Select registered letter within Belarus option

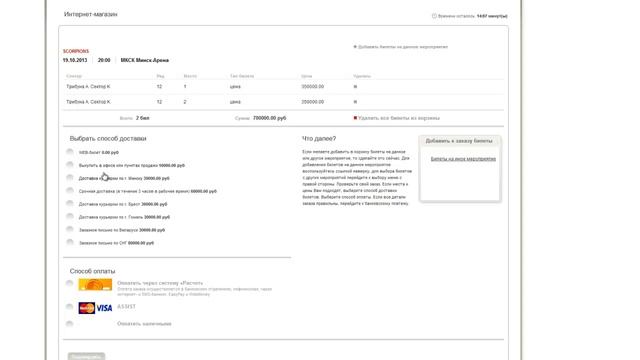click(70, 229)
